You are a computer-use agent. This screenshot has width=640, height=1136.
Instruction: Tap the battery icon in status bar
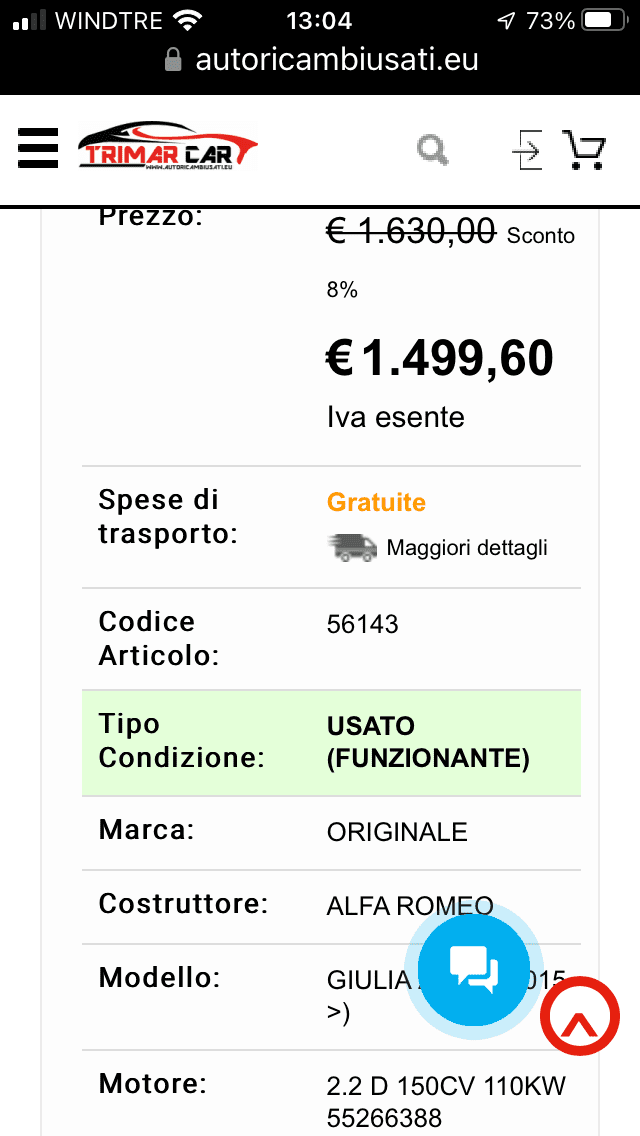point(603,20)
